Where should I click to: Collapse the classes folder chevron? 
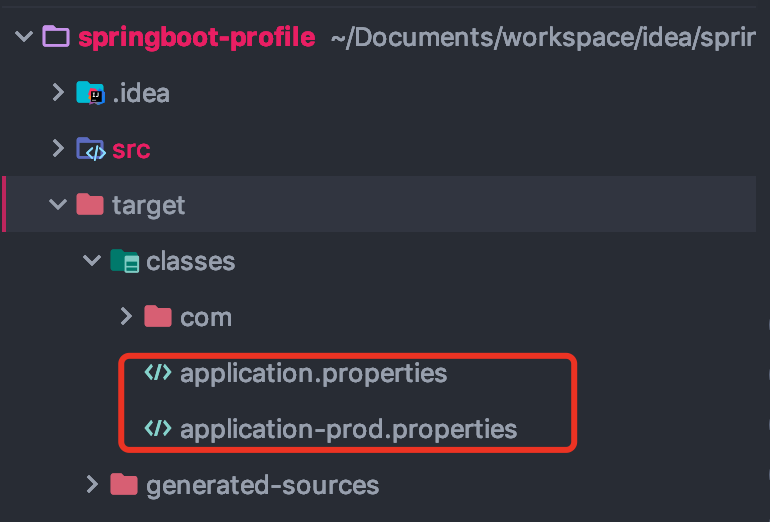(92, 262)
